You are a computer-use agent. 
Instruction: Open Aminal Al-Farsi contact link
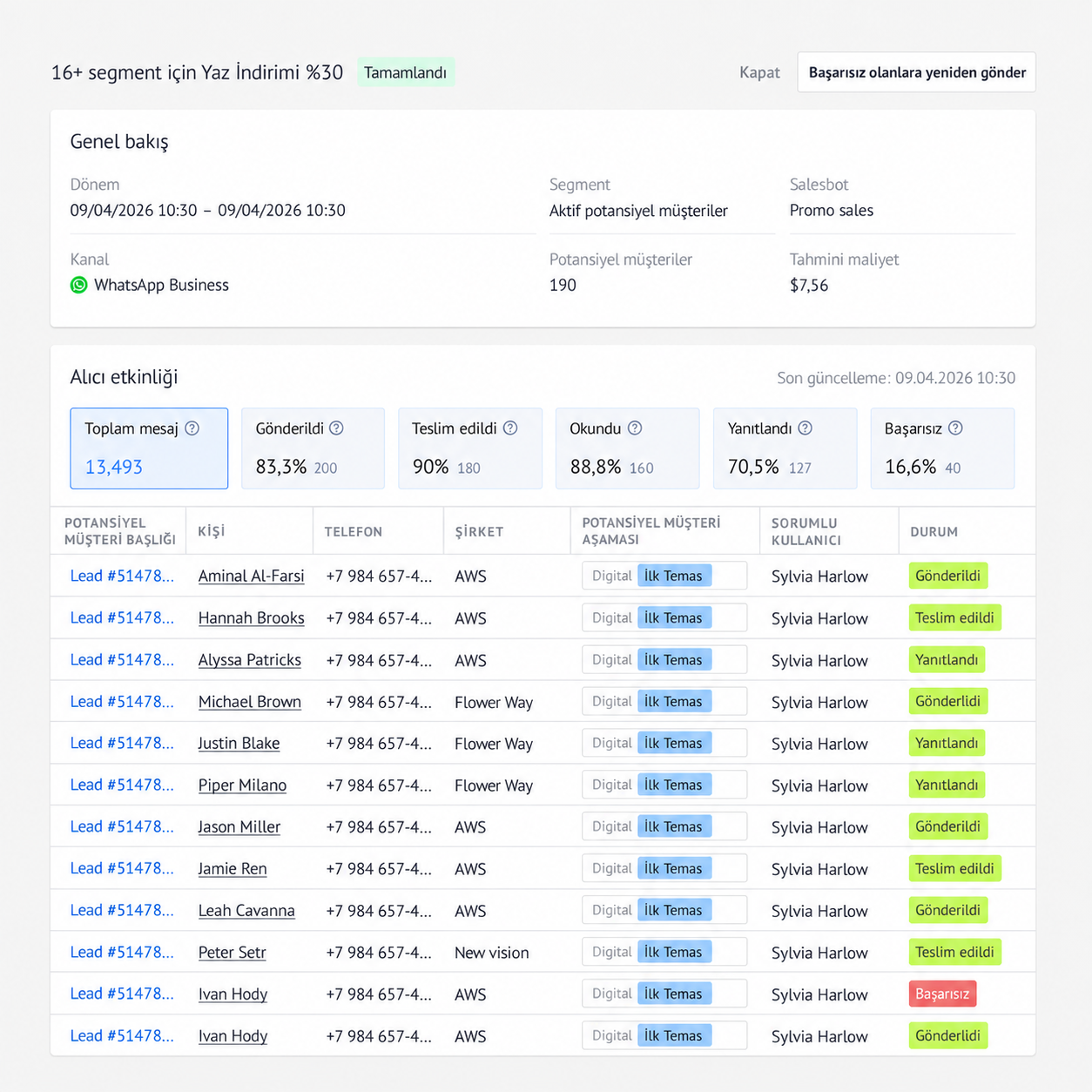[252, 576]
